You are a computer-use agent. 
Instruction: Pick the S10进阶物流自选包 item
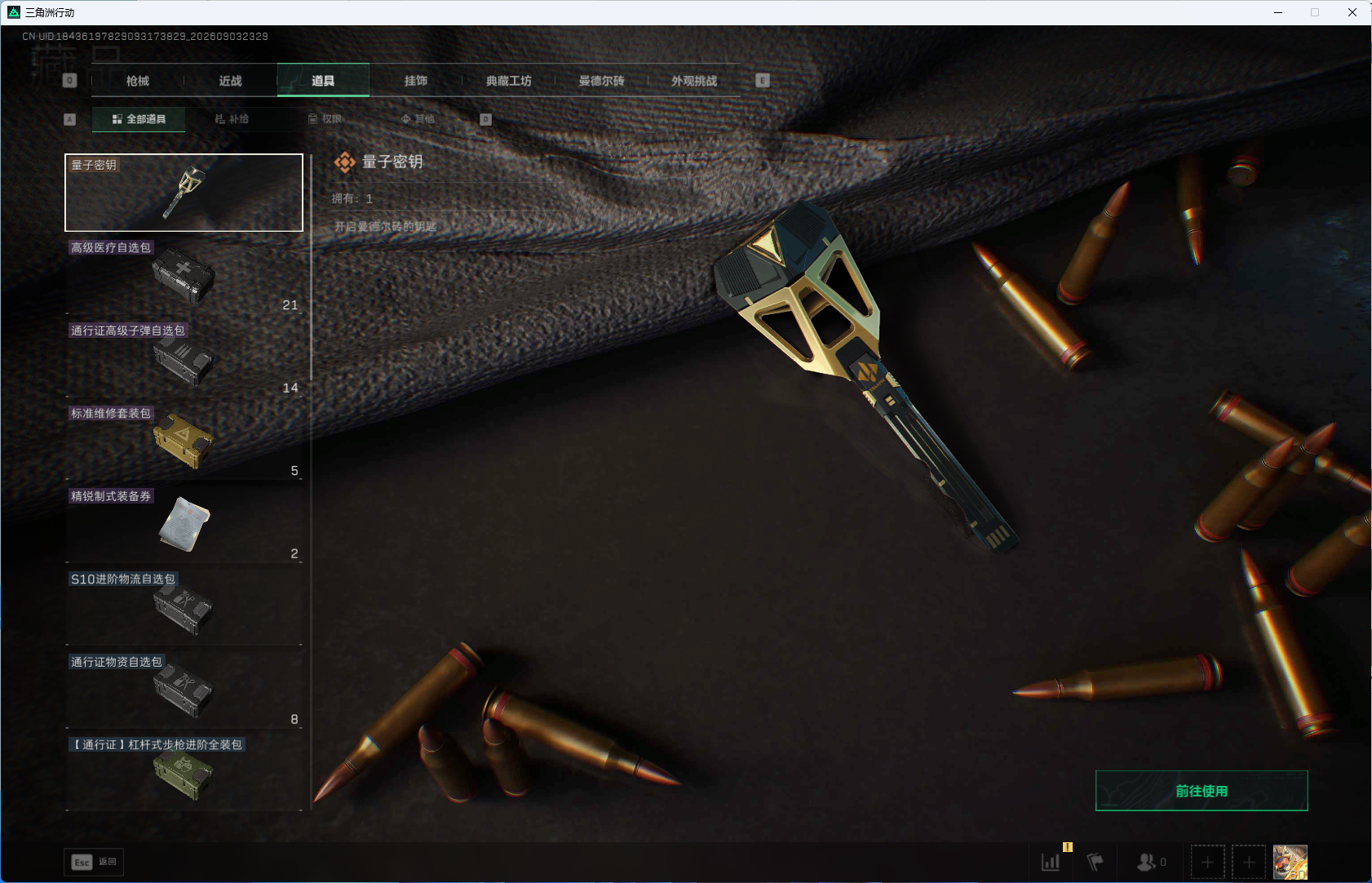(184, 607)
